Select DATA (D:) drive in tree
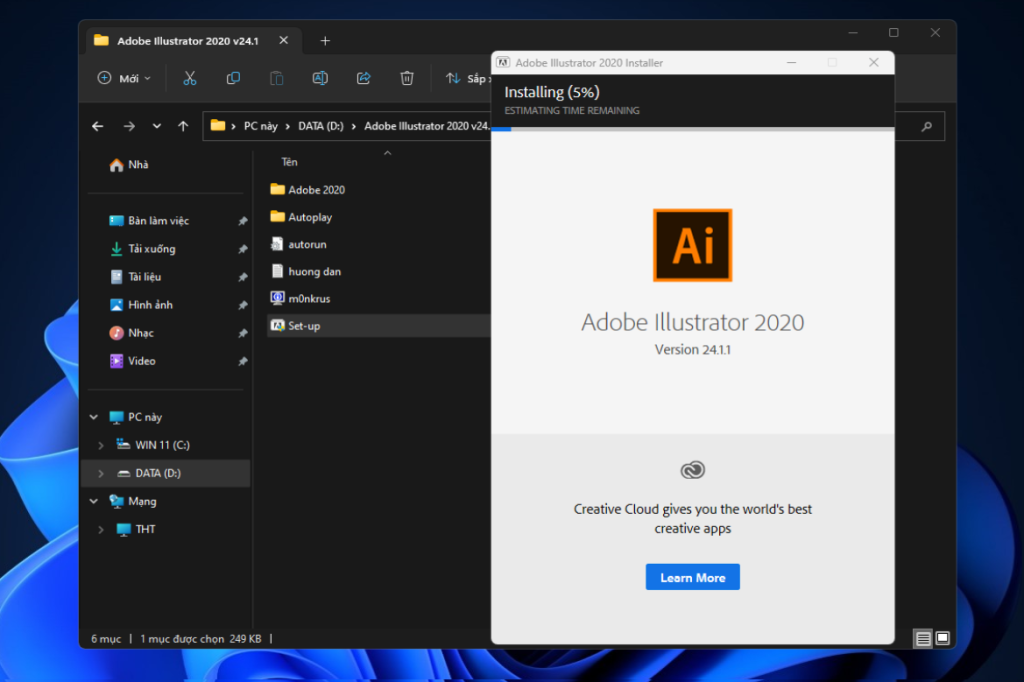The height and width of the screenshot is (682, 1024). pos(165,474)
